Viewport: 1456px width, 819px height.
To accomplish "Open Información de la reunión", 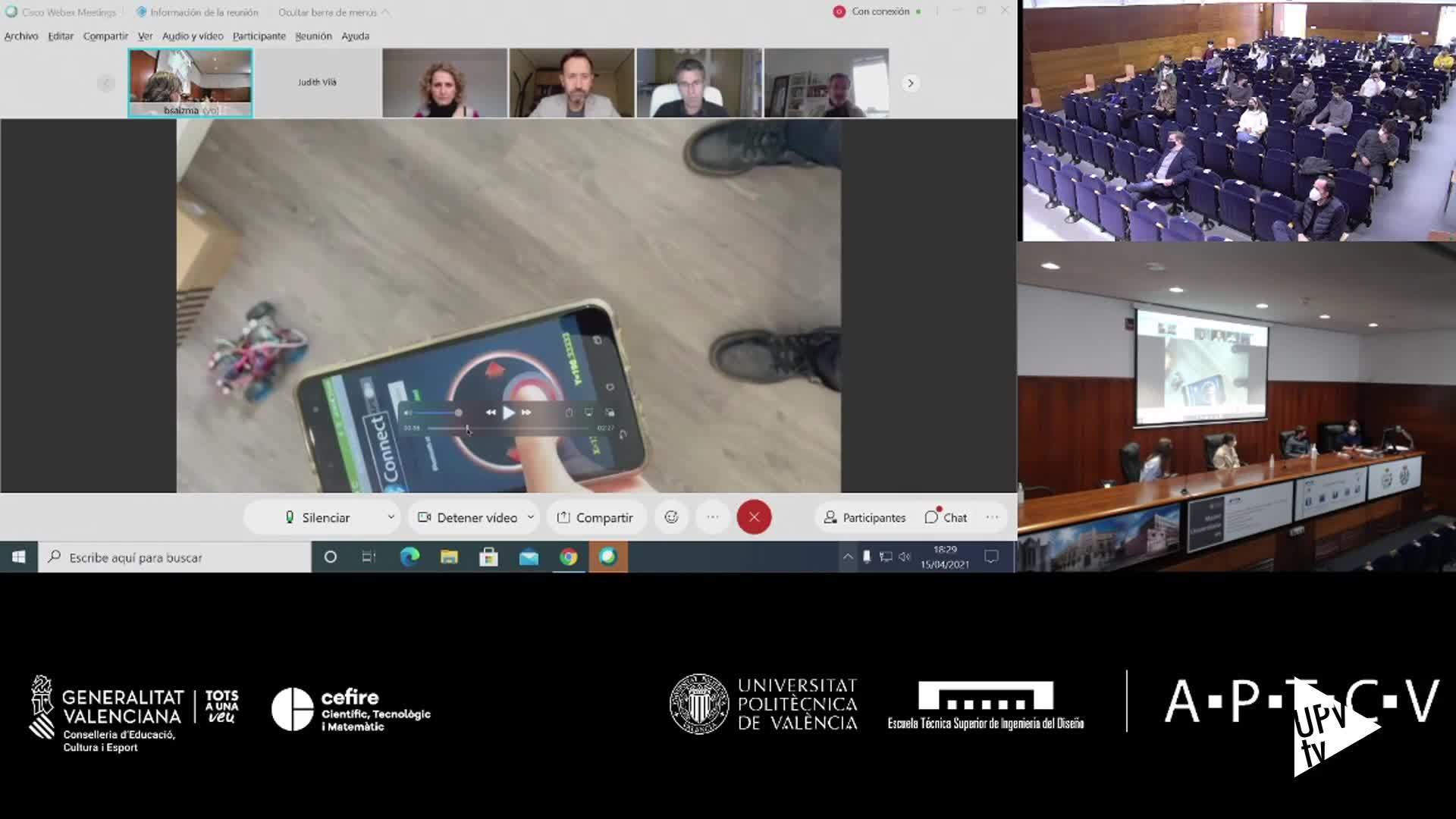I will click(197, 12).
